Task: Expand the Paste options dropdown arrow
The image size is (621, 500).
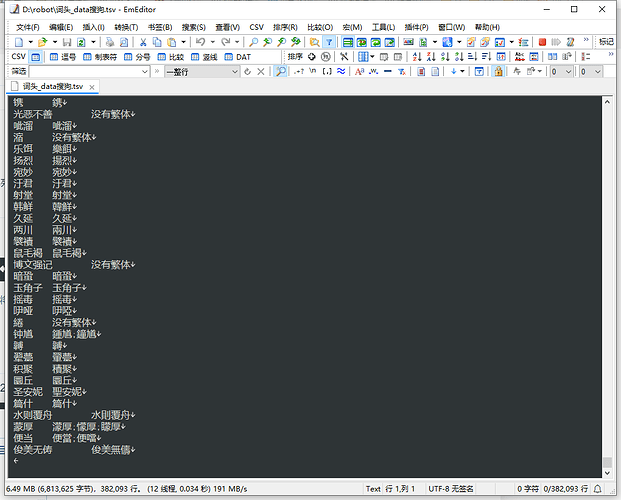Action: tap(182, 42)
